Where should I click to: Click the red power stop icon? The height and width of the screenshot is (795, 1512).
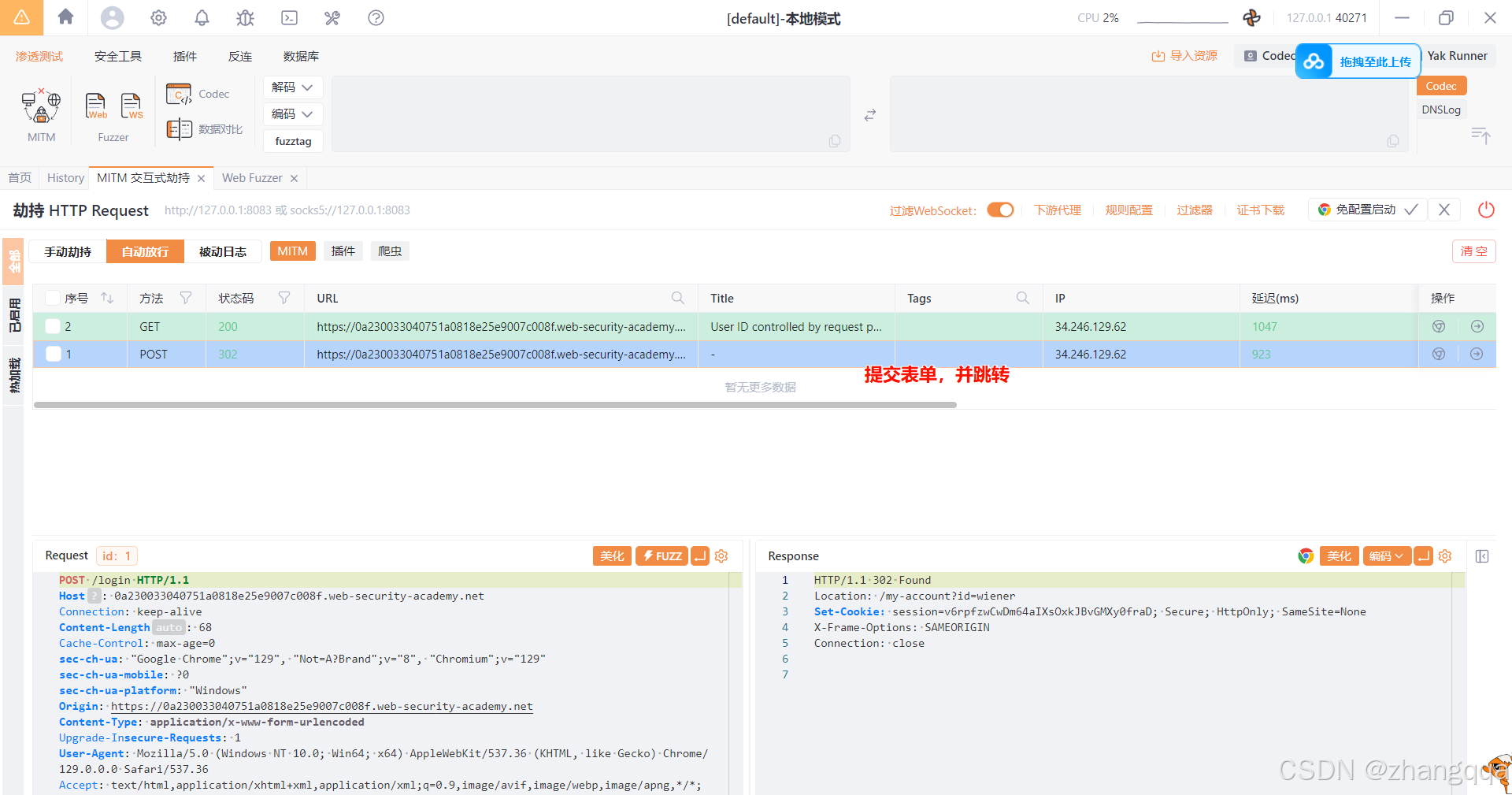(1486, 210)
